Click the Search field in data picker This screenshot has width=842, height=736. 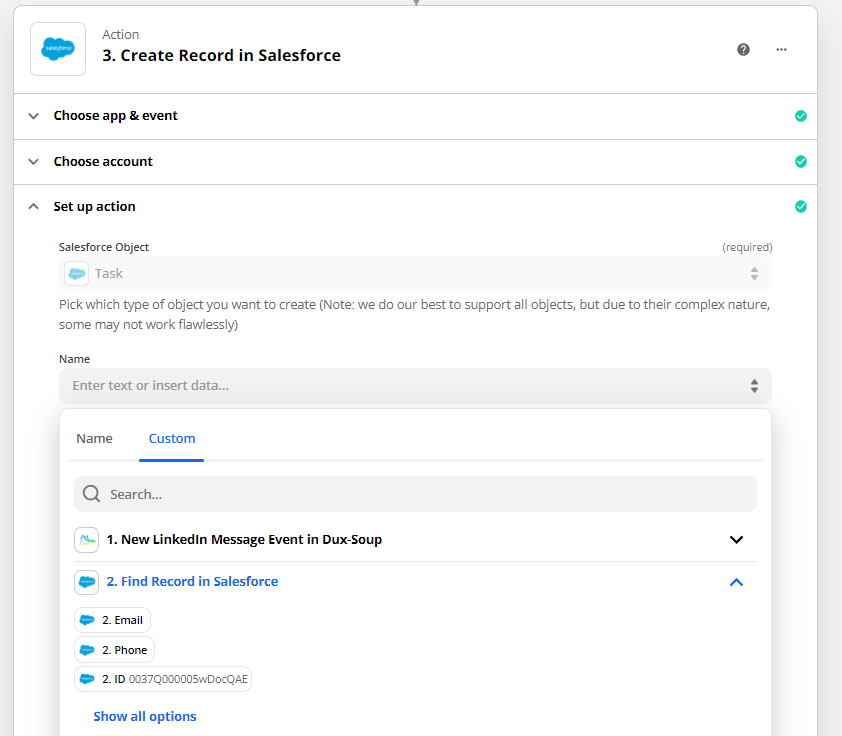(x=415, y=494)
